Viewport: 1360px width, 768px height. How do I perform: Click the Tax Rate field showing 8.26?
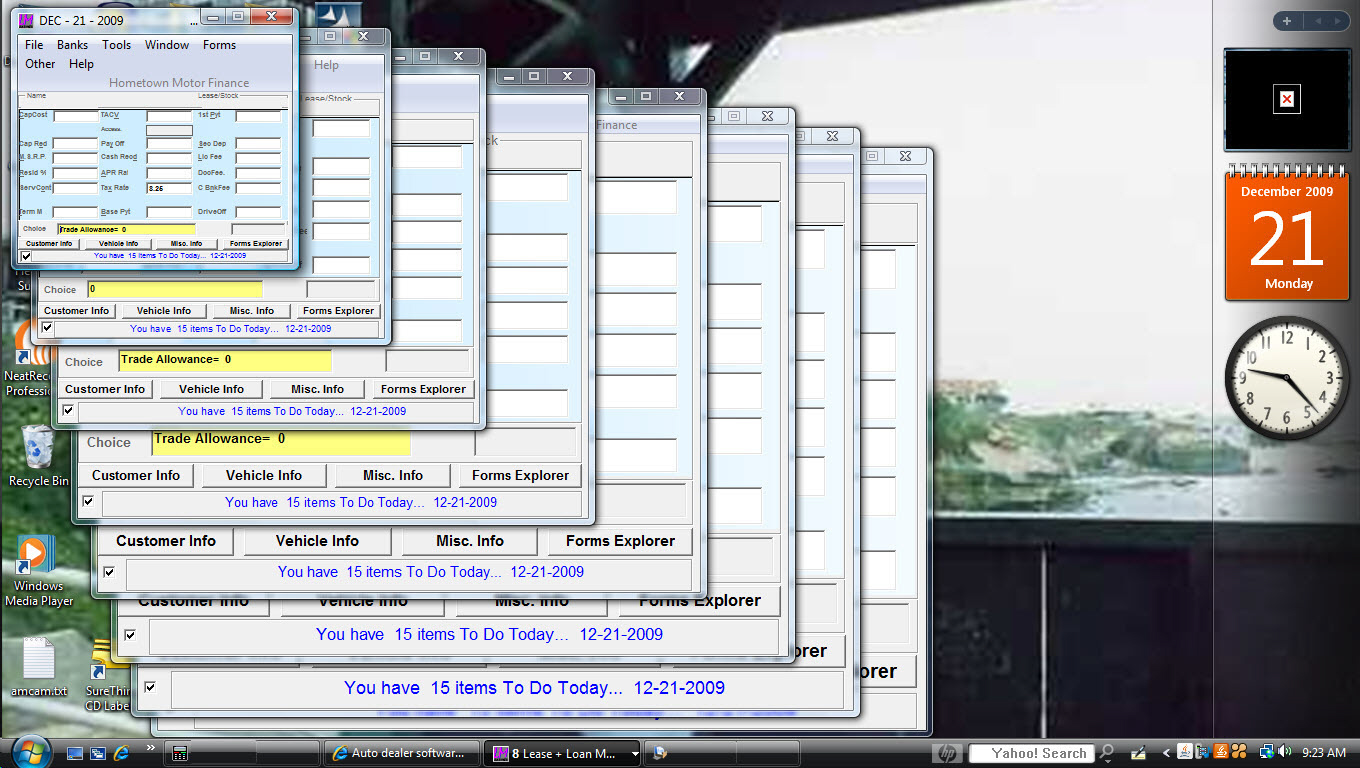[x=168, y=188]
